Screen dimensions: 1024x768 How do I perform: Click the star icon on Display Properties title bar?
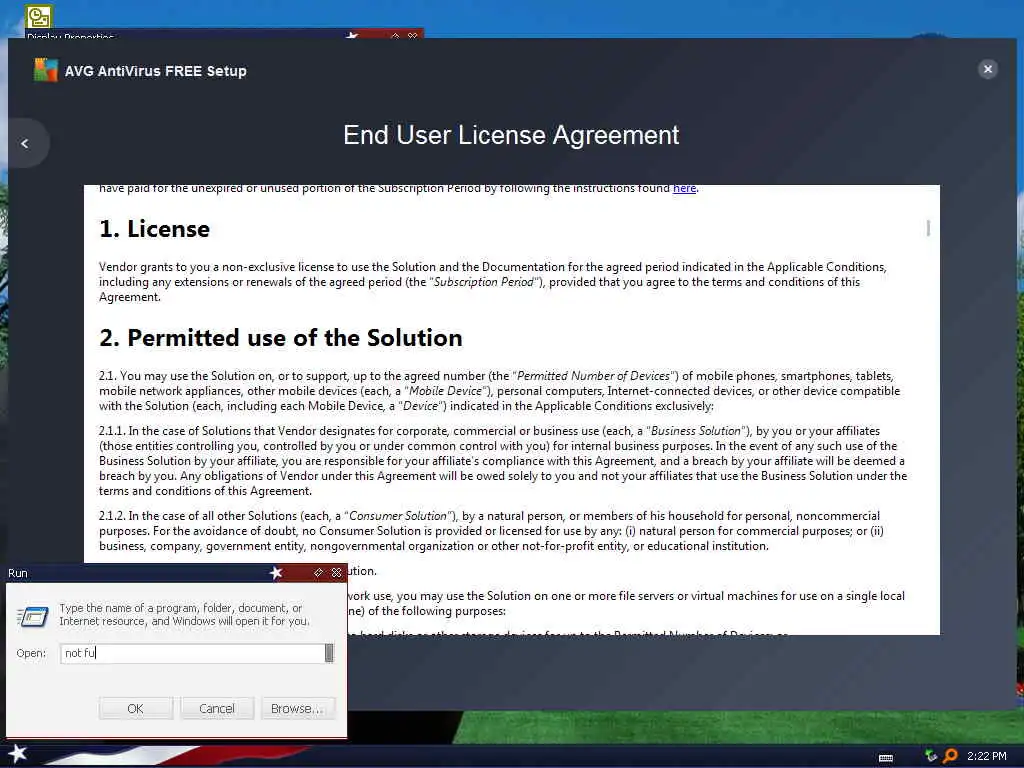[352, 35]
